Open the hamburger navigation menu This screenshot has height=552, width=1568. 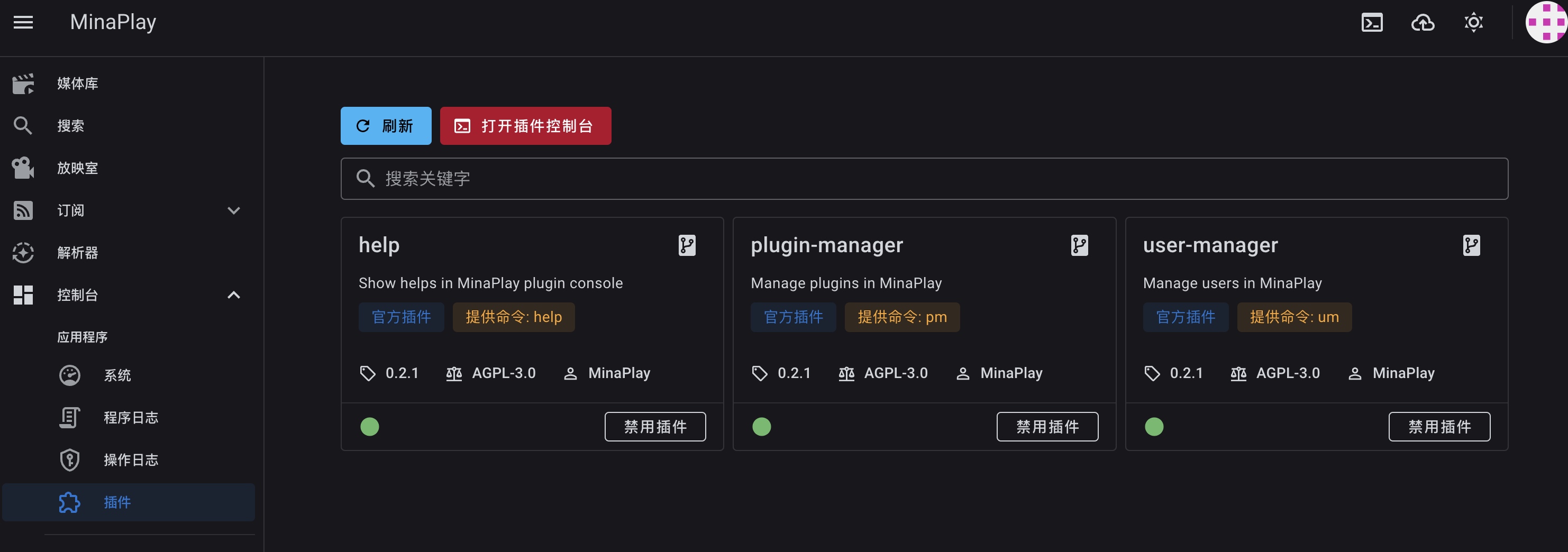point(23,23)
